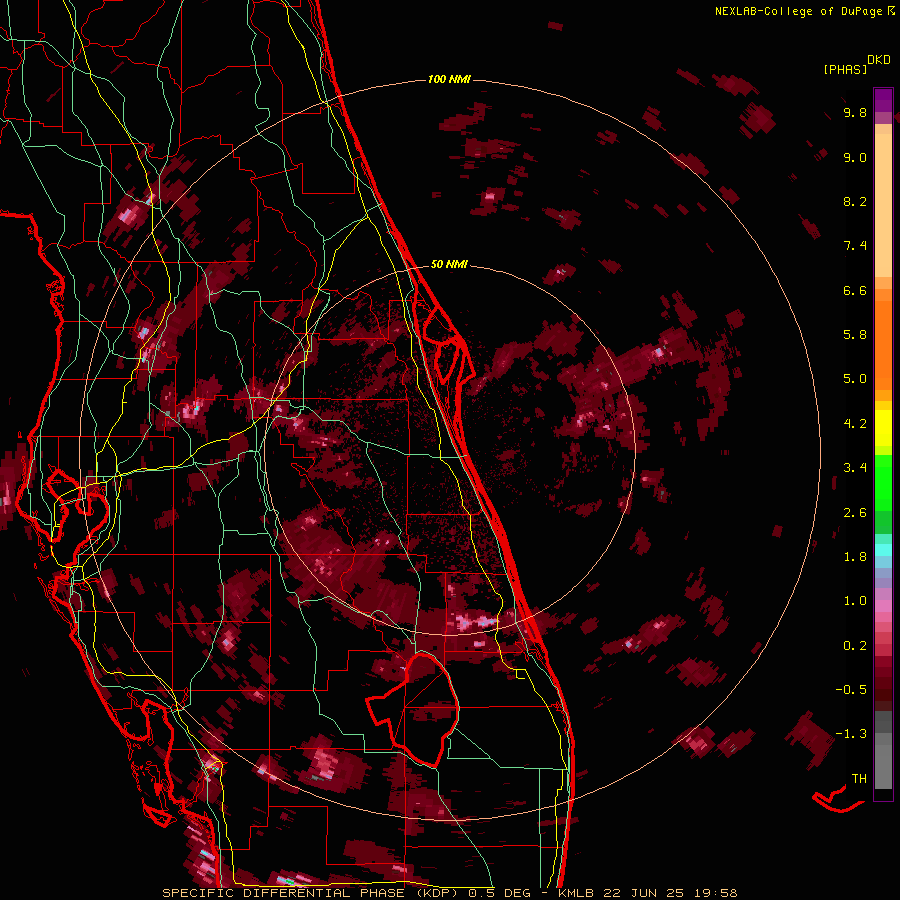Click the '[PHAS]' legend unit label
The image size is (900, 900).
point(845,69)
